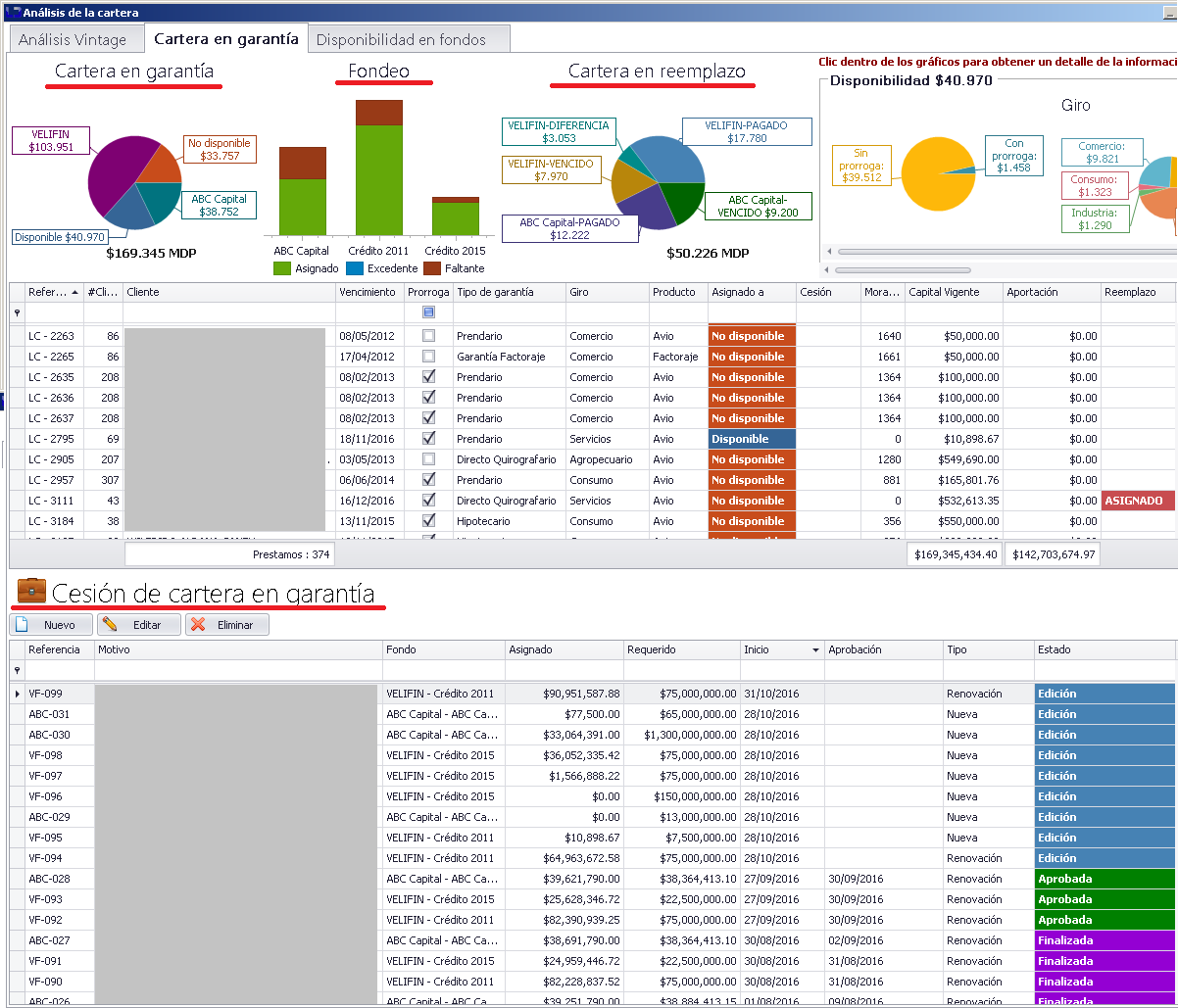Click the Editar button

139,625
